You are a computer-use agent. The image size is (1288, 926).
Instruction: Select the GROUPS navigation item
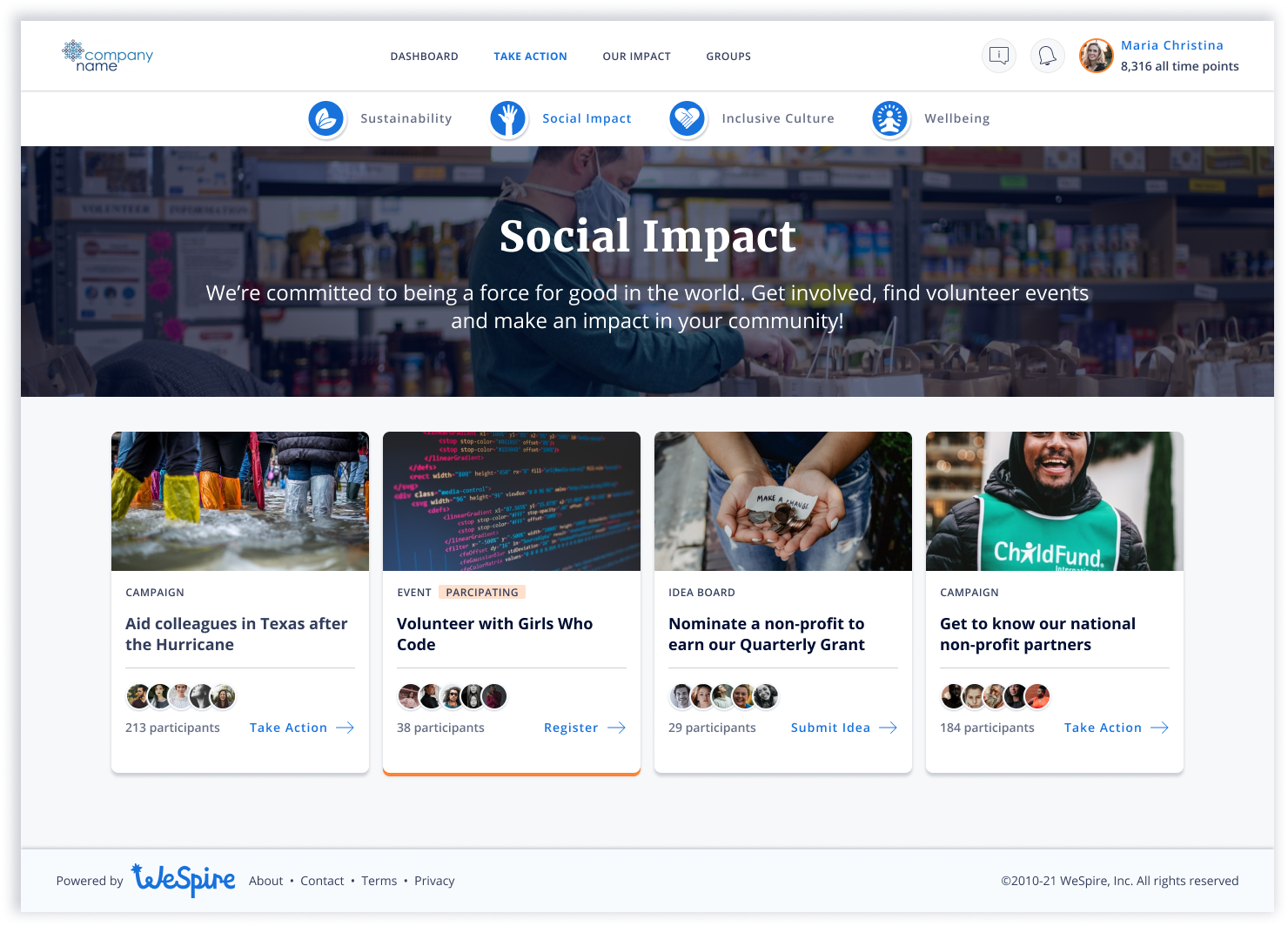pyautogui.click(x=728, y=56)
